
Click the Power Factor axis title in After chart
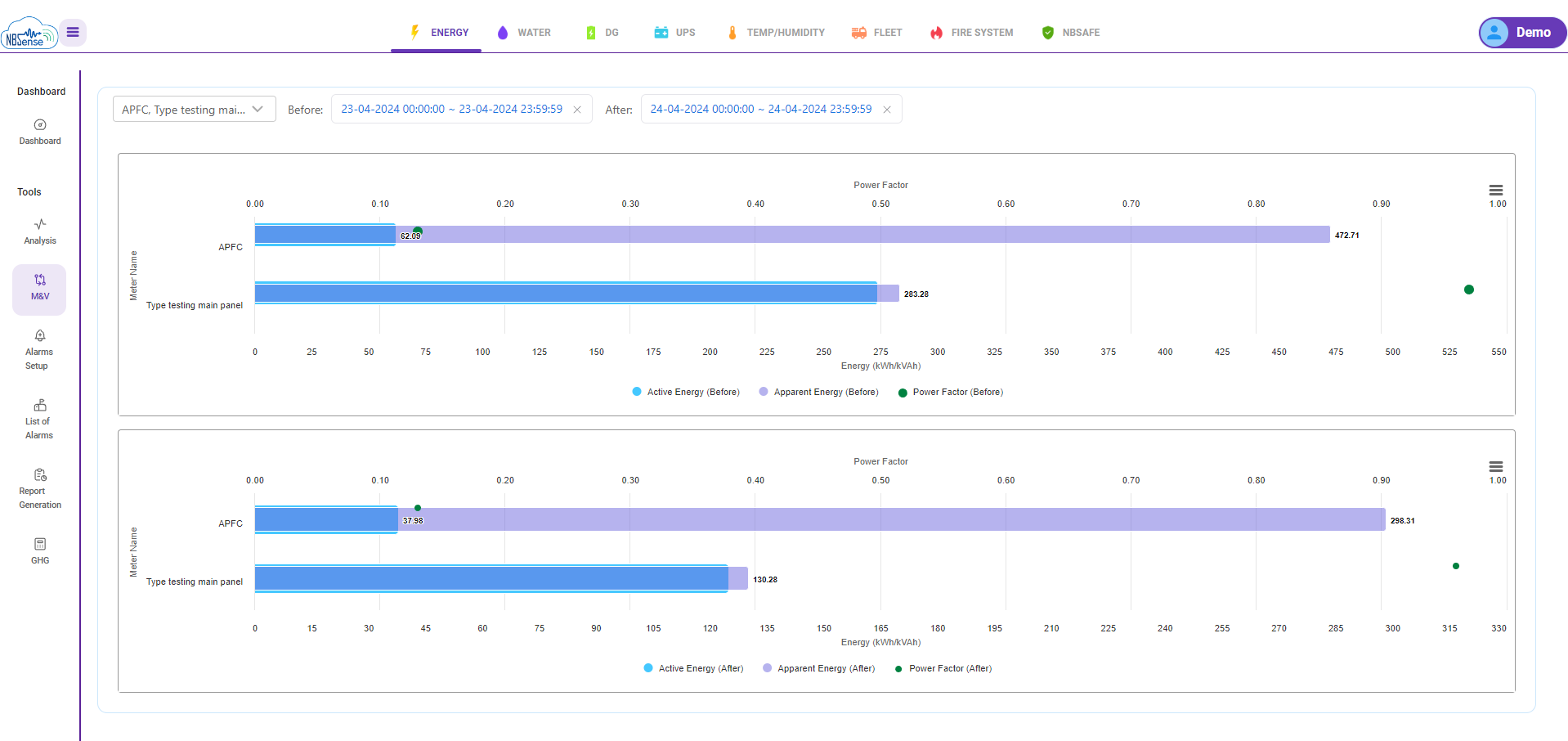tap(880, 461)
